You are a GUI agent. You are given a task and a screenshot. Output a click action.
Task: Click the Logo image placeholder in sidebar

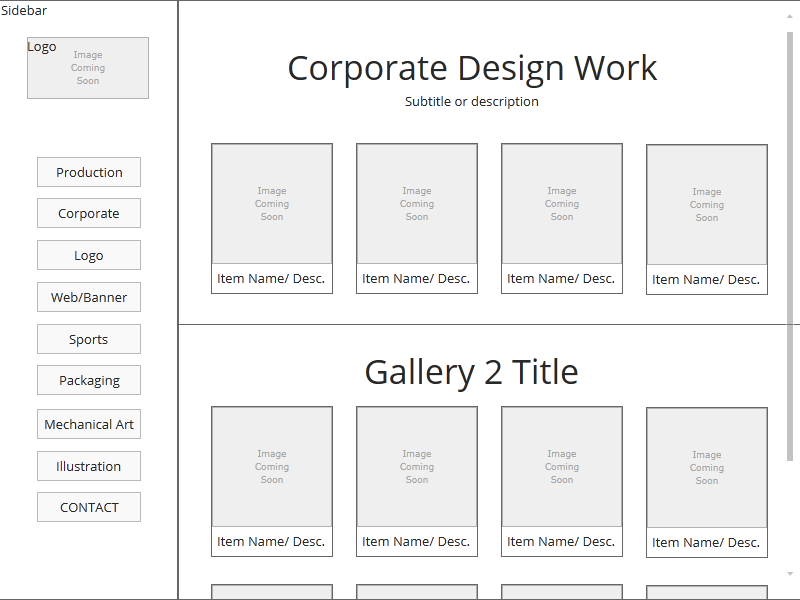pos(88,68)
